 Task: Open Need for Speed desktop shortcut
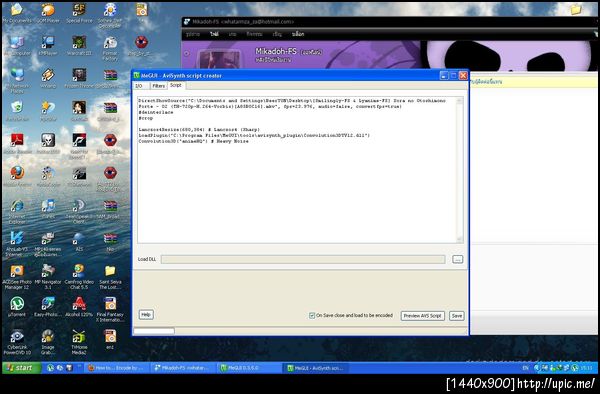pos(79,140)
